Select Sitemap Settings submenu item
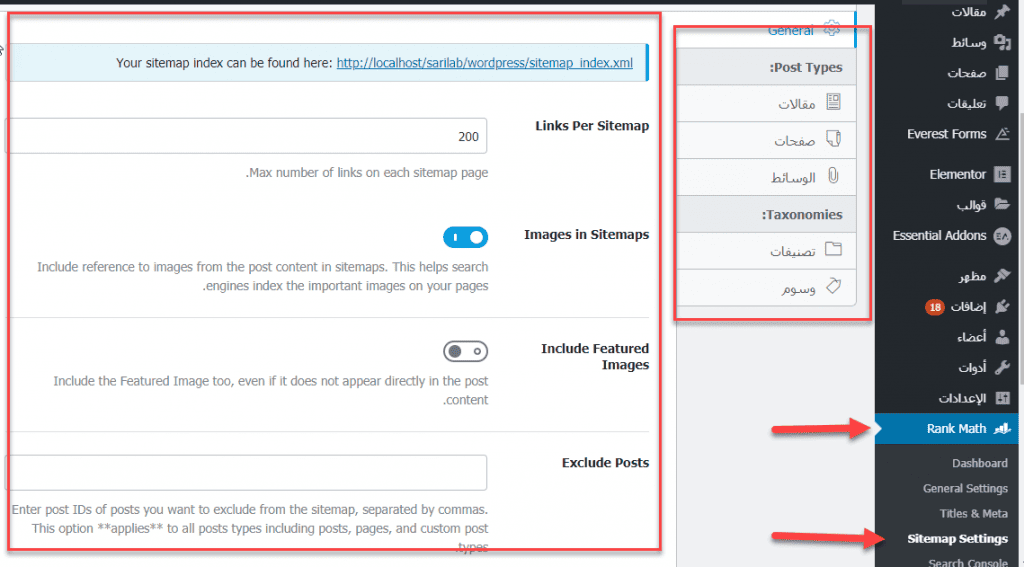The height and width of the screenshot is (567, 1024). 957,539
